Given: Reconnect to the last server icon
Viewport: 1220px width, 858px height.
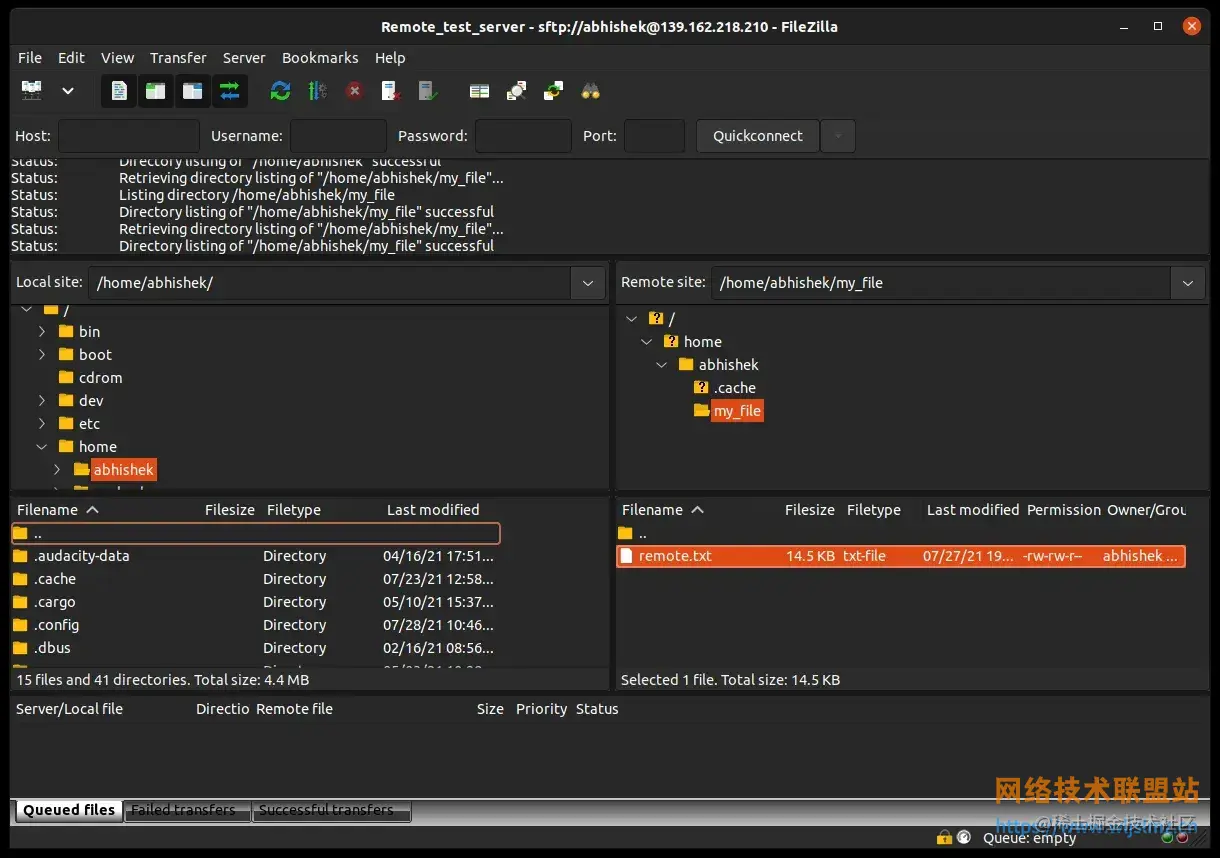Looking at the screenshot, I should click(428, 91).
